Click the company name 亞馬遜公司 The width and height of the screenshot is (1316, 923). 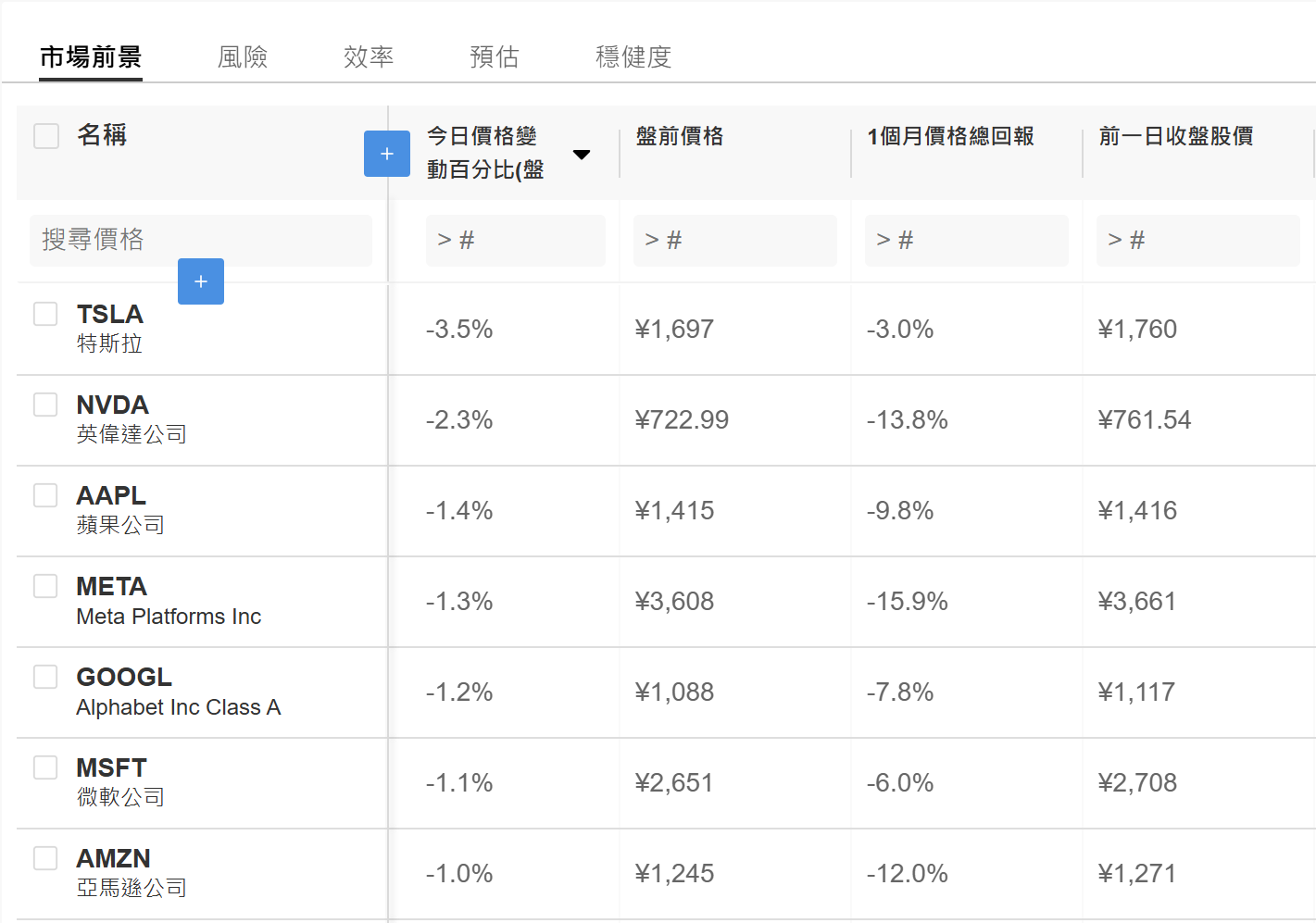[132, 888]
